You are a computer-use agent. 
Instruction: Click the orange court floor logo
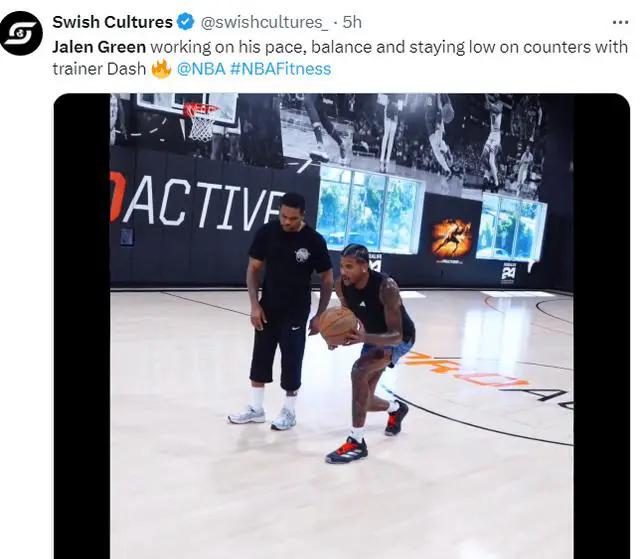[x=463, y=370]
